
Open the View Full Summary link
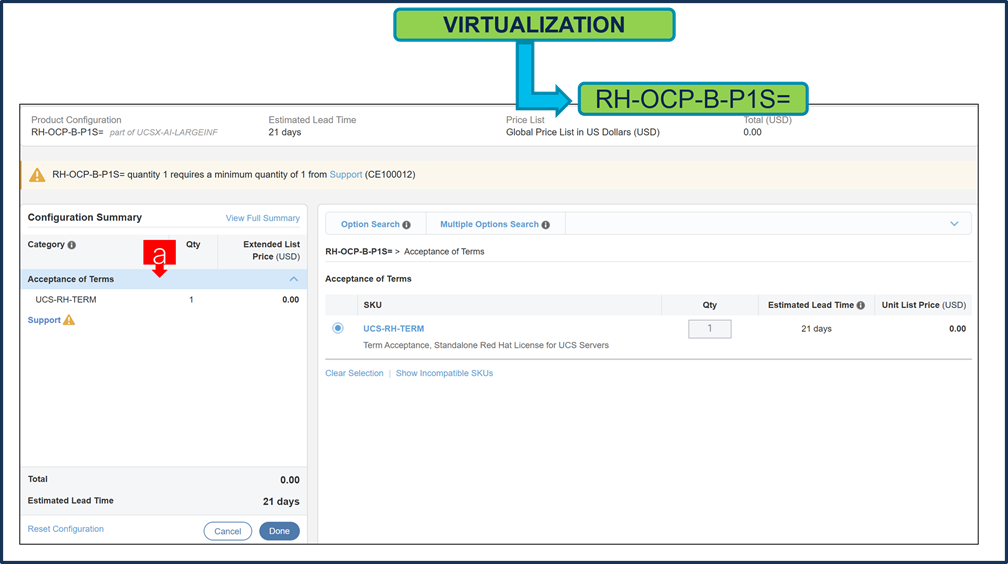(x=262, y=218)
